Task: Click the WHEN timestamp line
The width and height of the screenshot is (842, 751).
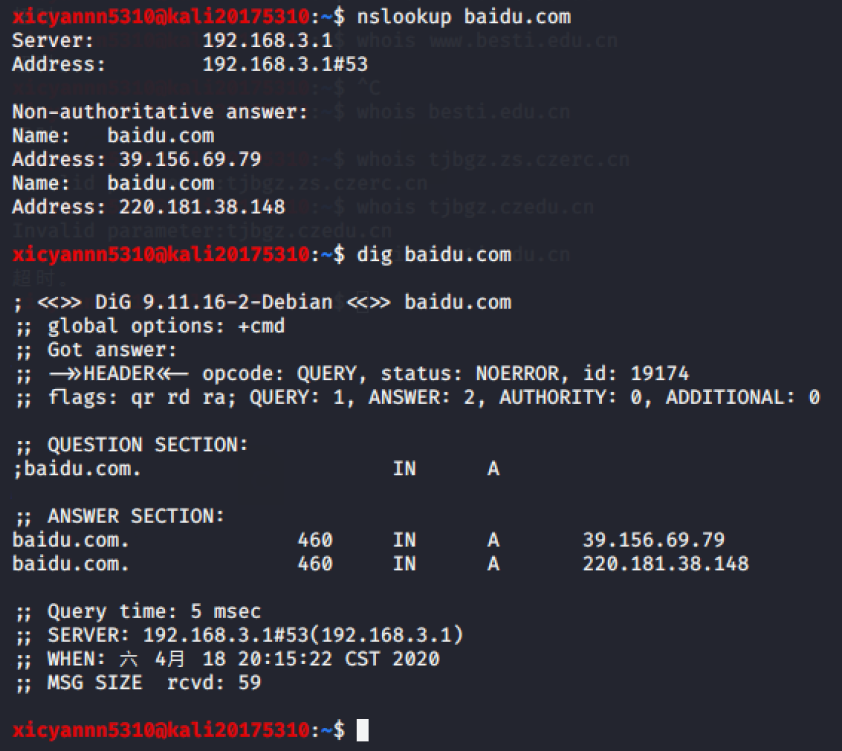Action: pos(228,659)
